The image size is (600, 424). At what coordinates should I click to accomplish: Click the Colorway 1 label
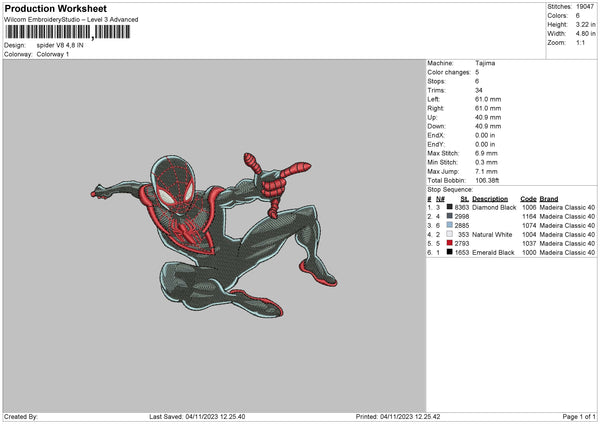pyautogui.click(x=52, y=53)
